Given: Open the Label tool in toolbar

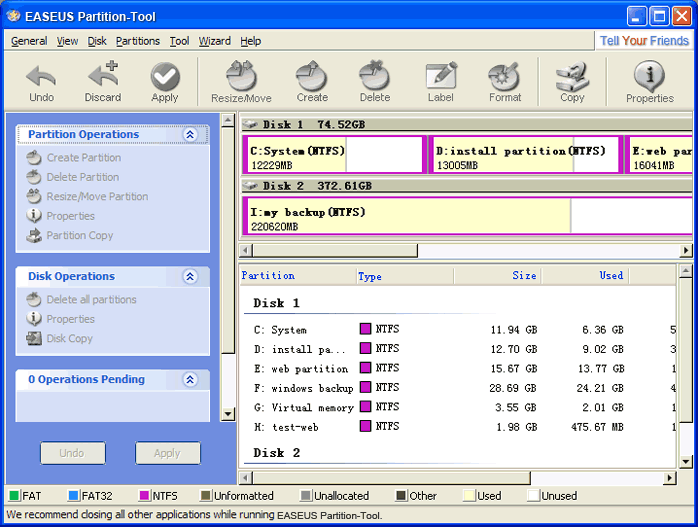Looking at the screenshot, I should tap(441, 81).
